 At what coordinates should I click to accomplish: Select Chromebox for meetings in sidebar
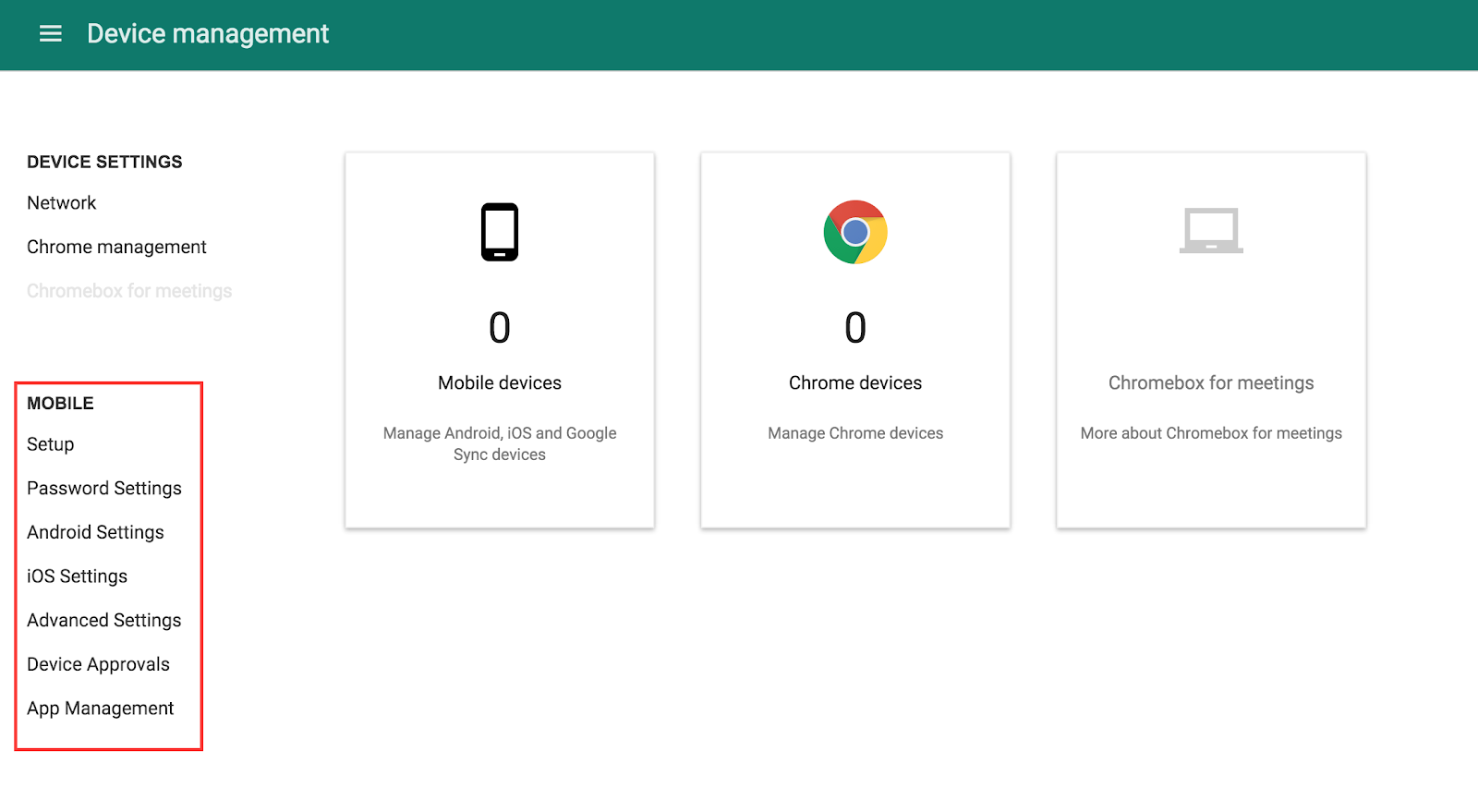(129, 291)
